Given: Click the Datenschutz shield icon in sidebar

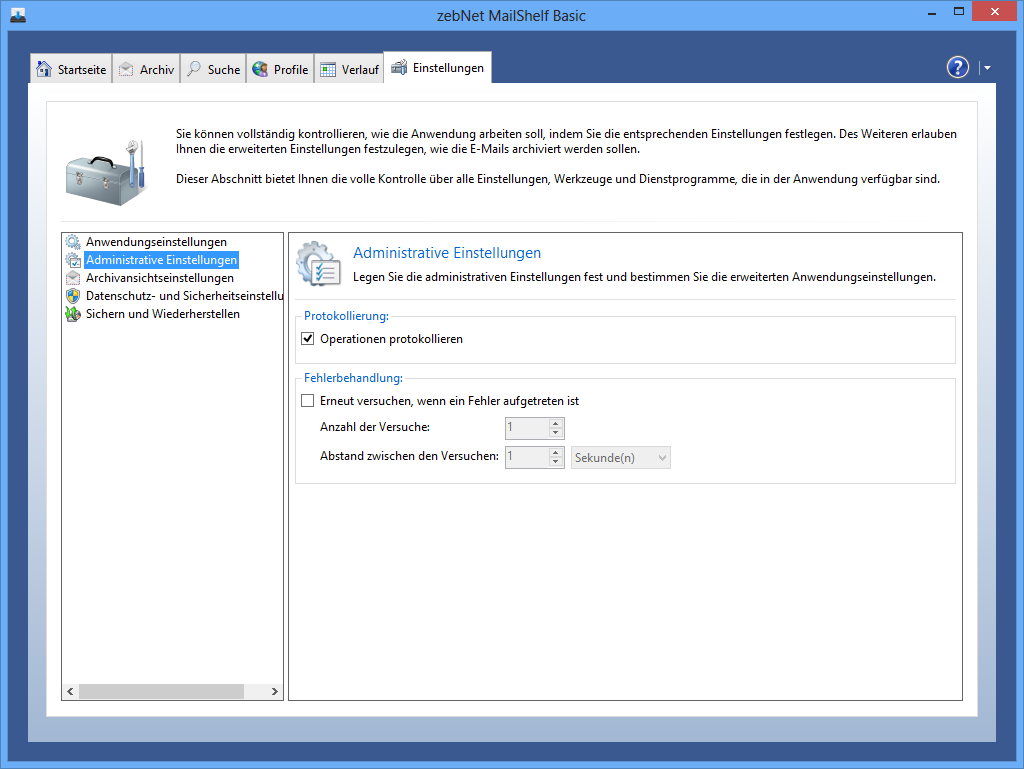Looking at the screenshot, I should point(73,296).
